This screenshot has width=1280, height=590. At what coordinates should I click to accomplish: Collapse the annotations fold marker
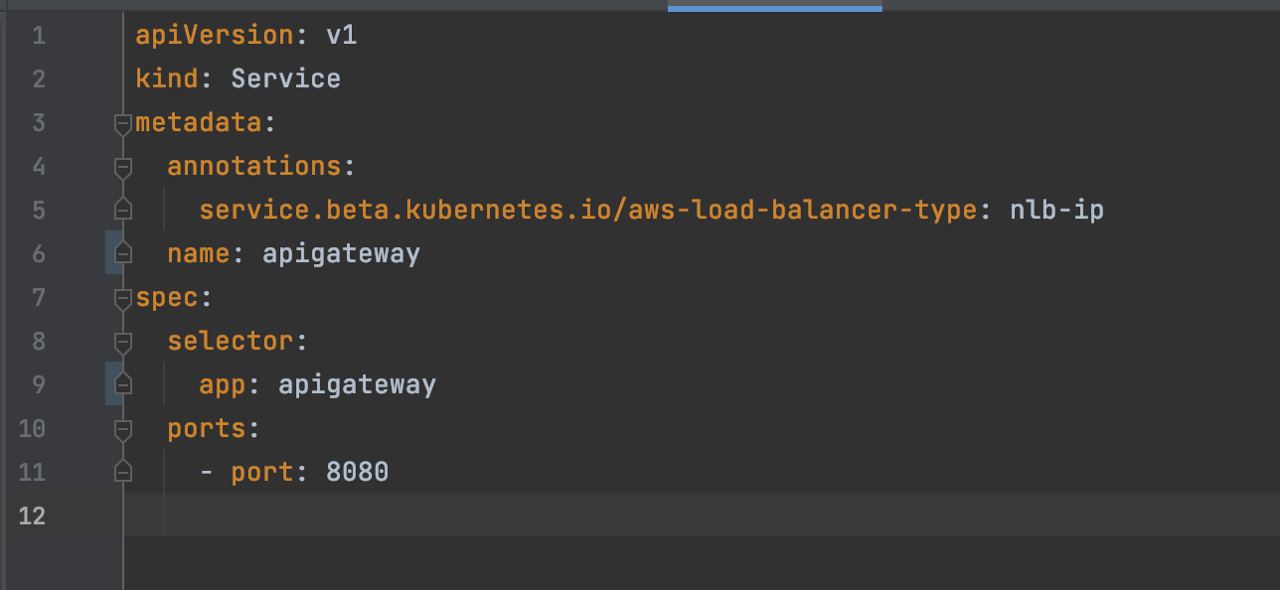pos(123,167)
